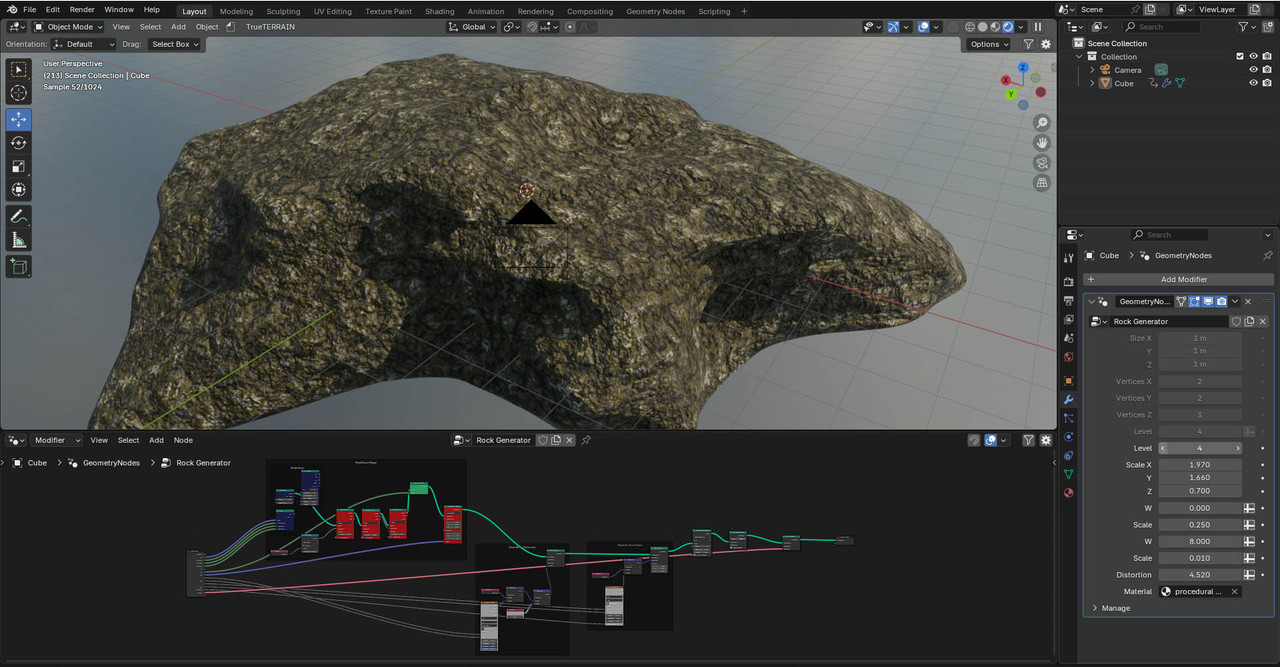Select the 3D Cursor tool
This screenshot has height=667, width=1280.
pyautogui.click(x=19, y=93)
